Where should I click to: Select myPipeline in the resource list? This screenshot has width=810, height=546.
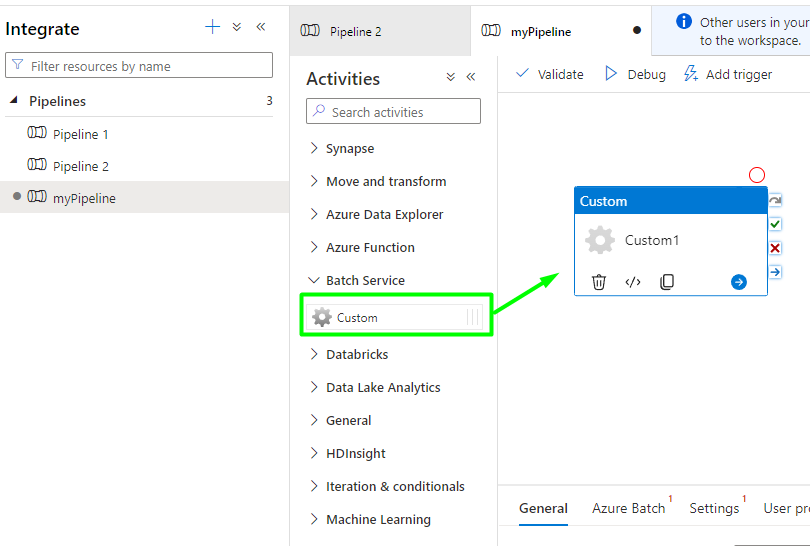tap(144, 198)
